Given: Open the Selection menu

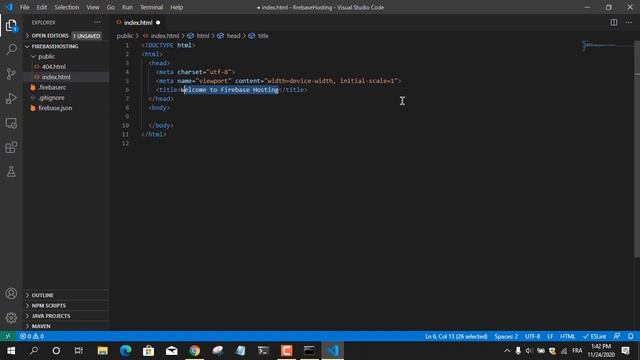Looking at the screenshot, I should [67, 7].
